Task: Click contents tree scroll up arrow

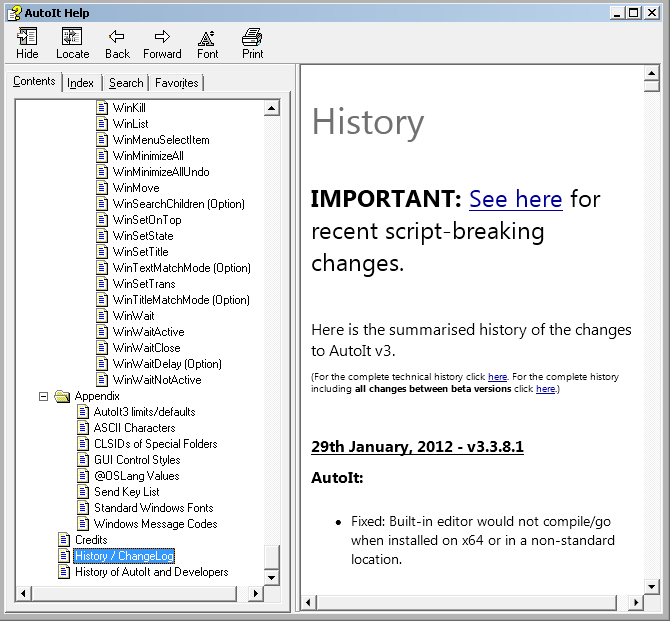Action: (271, 108)
